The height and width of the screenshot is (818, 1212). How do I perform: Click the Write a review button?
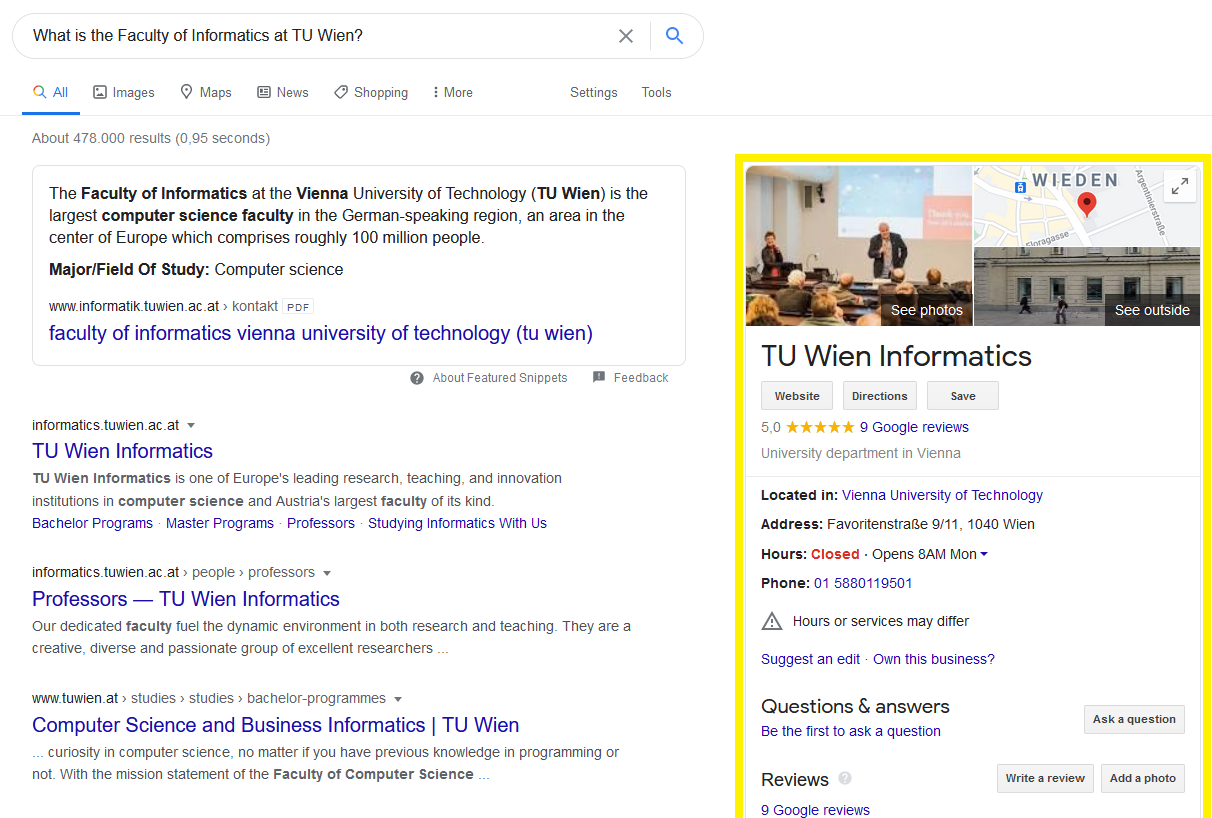[x=1045, y=778]
